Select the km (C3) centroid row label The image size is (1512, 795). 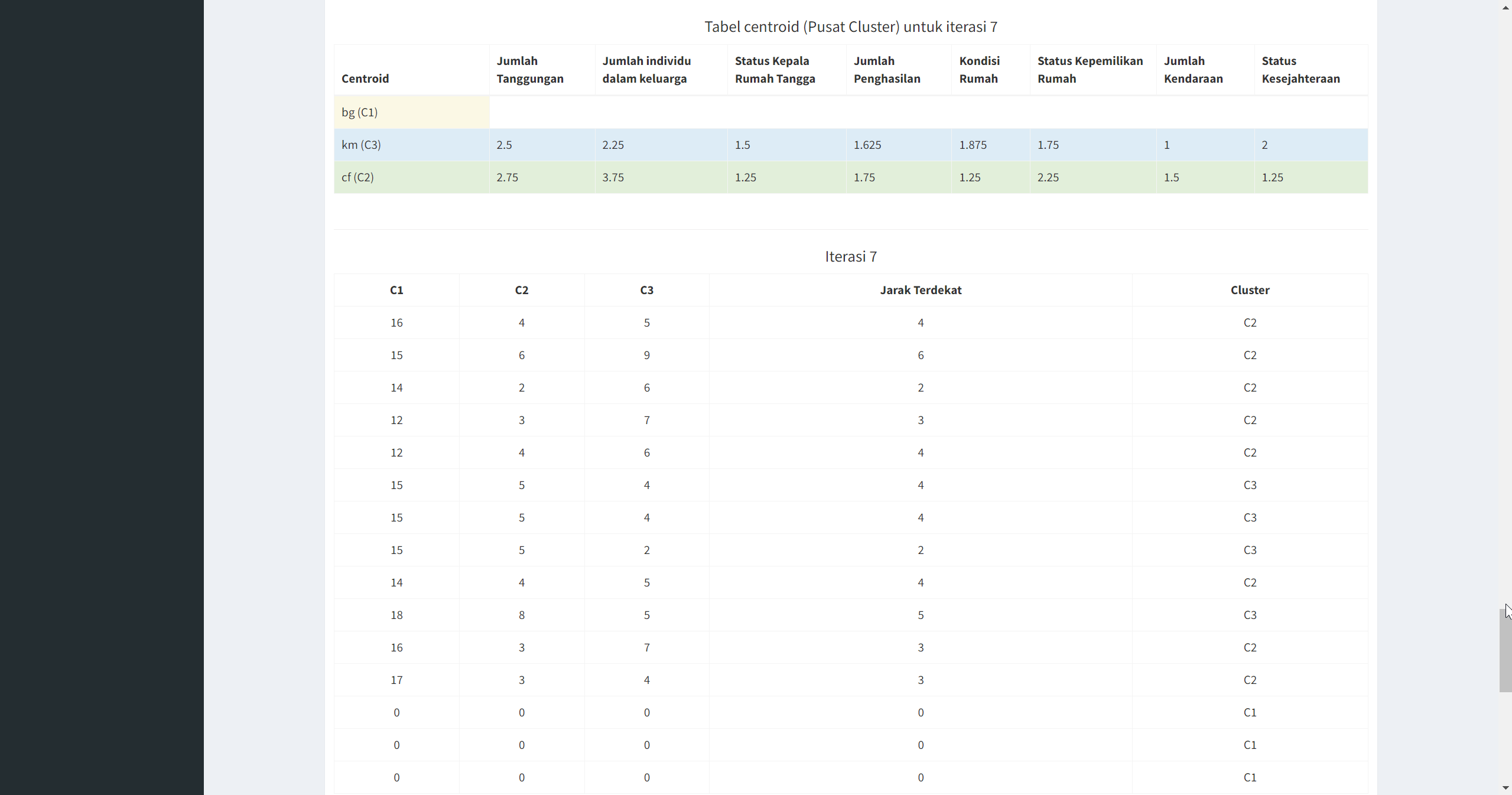pos(361,145)
